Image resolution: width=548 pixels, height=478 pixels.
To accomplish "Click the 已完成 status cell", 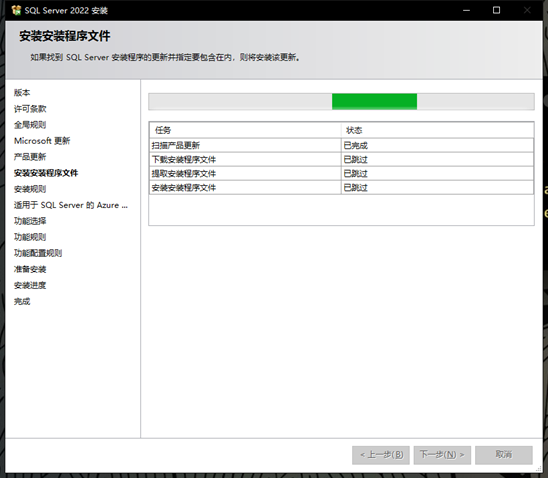I will pos(437,145).
